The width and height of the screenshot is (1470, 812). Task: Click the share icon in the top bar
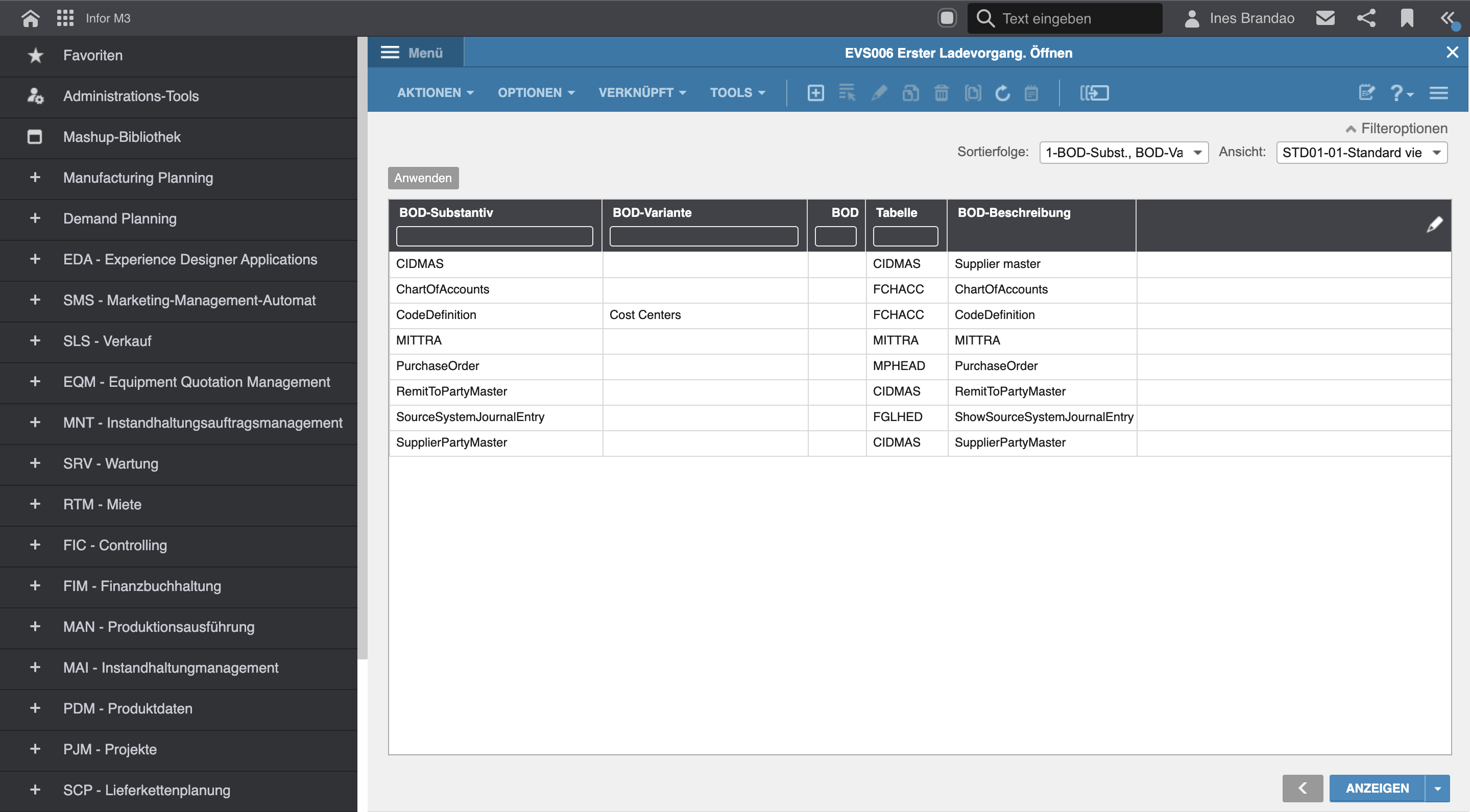1366,18
